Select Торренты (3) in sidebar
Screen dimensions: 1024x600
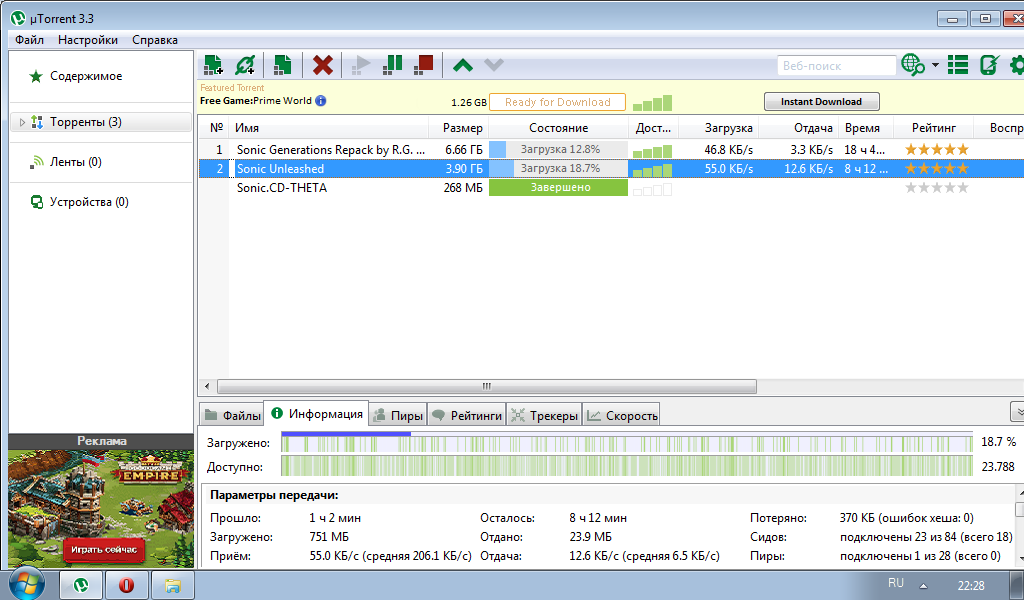tap(101, 122)
